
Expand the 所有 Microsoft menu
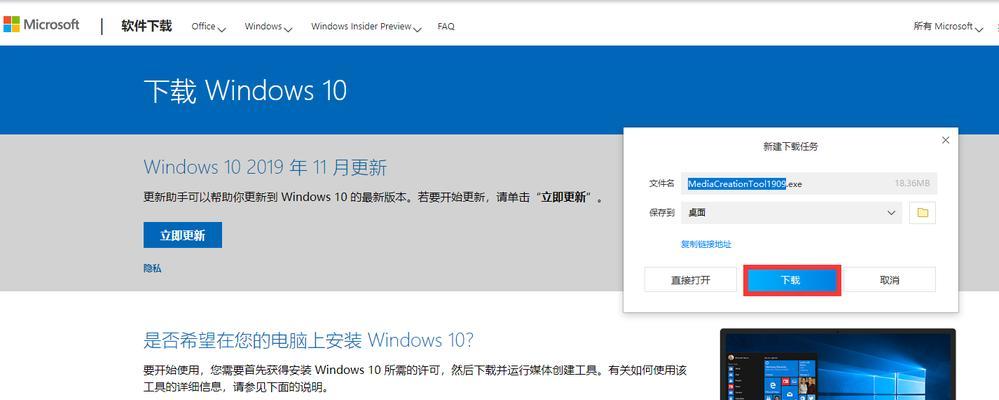948,27
